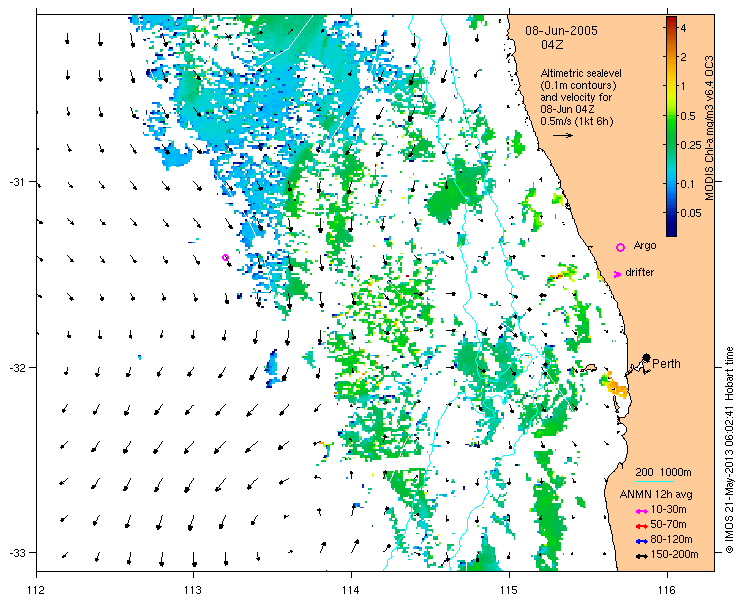Click the color bar tick label 4
Viewport: 740px width, 600px height.
click(683, 28)
